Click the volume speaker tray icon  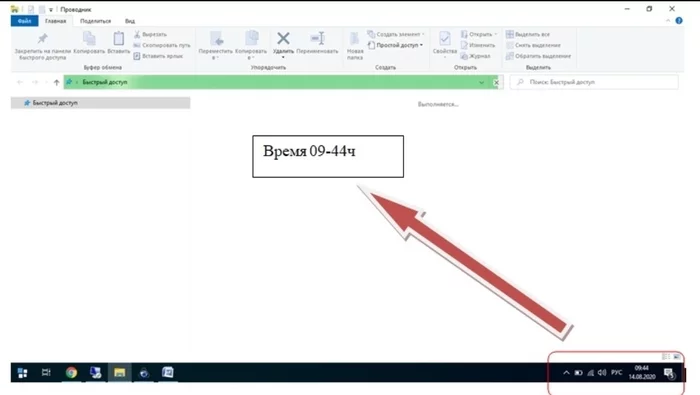click(x=602, y=372)
